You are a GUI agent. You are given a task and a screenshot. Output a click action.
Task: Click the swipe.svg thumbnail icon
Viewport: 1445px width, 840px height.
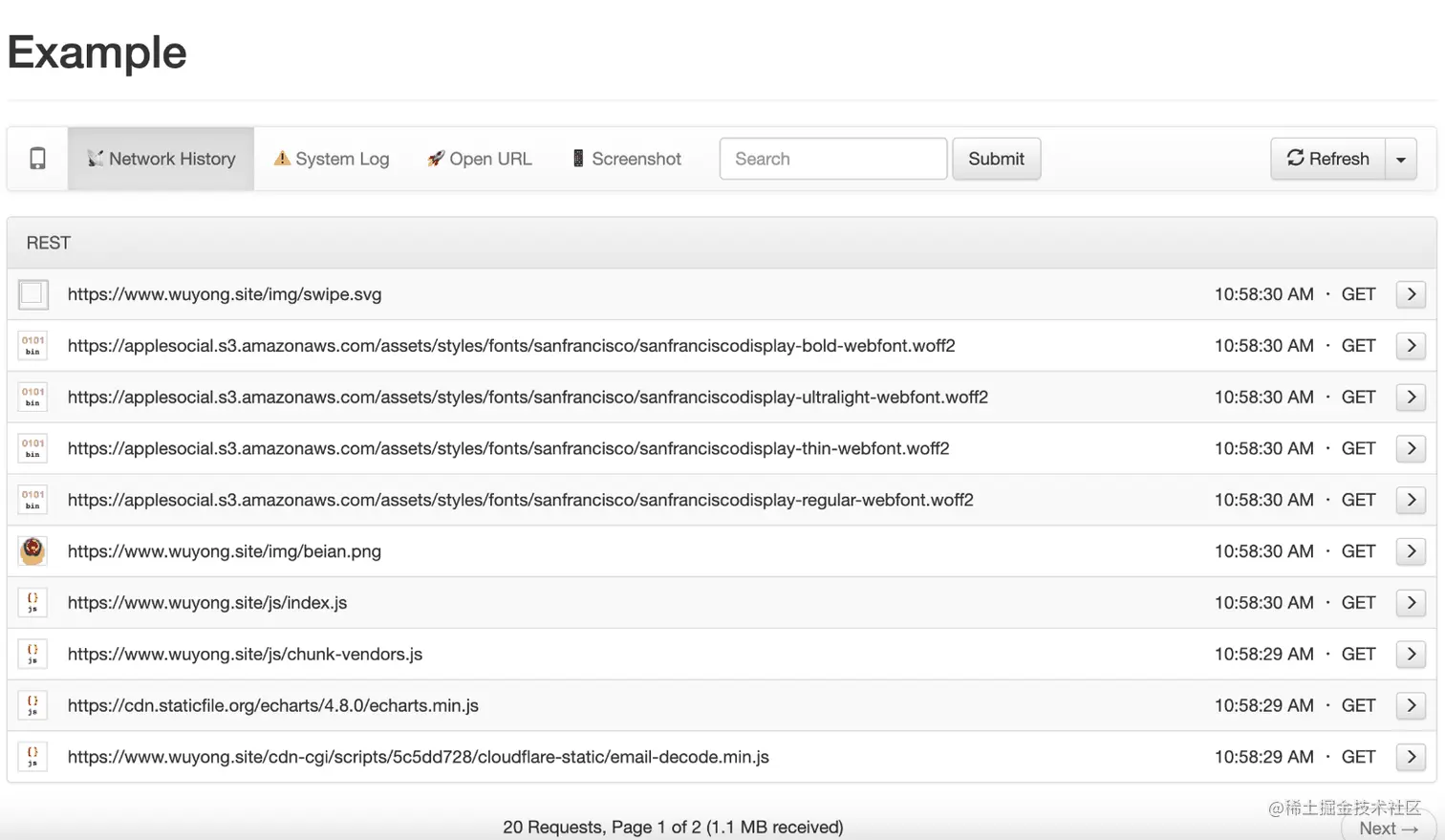(32, 294)
